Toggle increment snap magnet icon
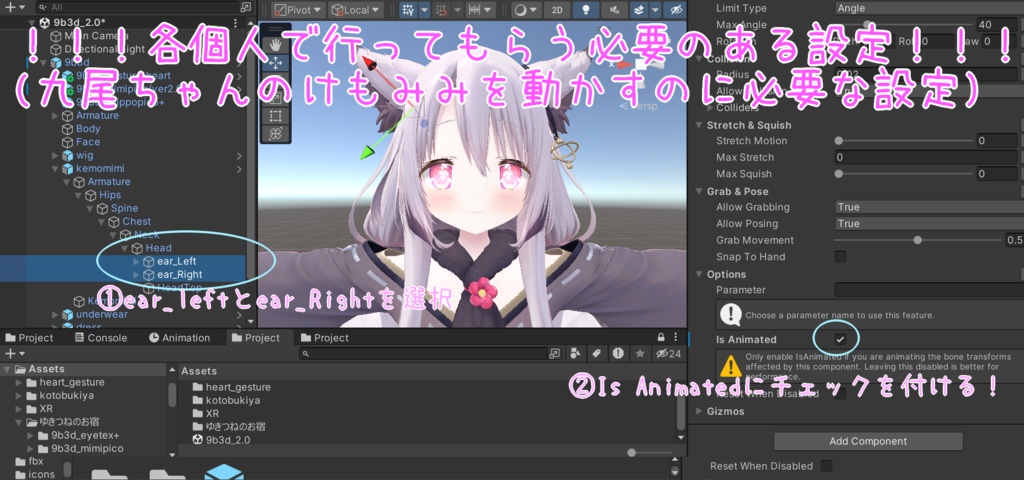1024x480 pixels. coord(441,10)
